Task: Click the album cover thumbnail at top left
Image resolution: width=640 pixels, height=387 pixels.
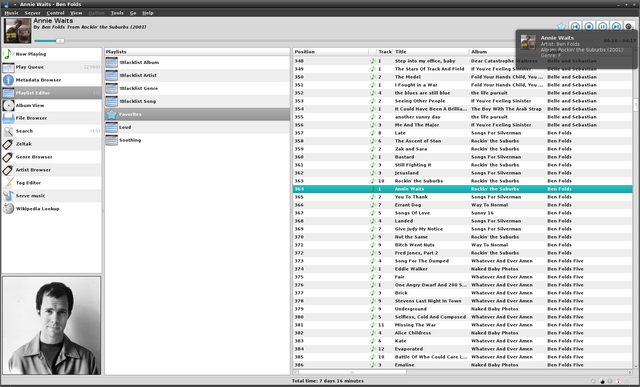Action: pyautogui.click(x=18, y=31)
